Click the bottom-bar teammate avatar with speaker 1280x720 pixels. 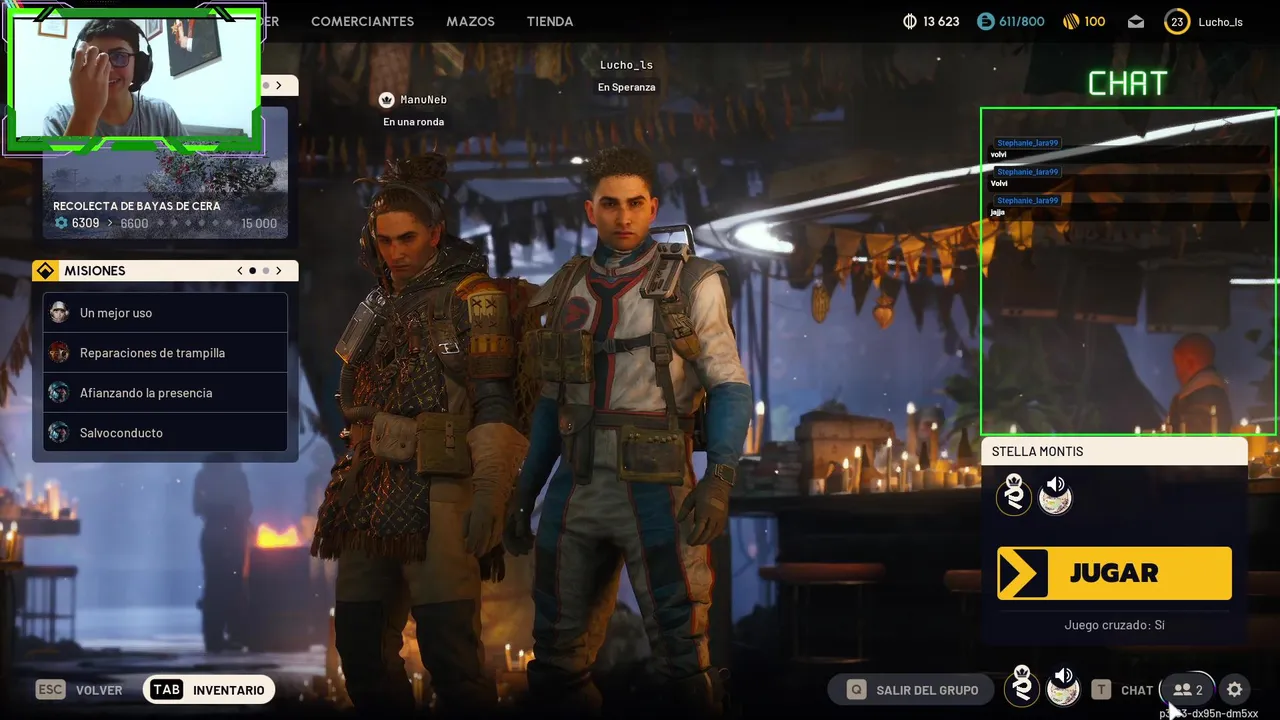[1064, 686]
